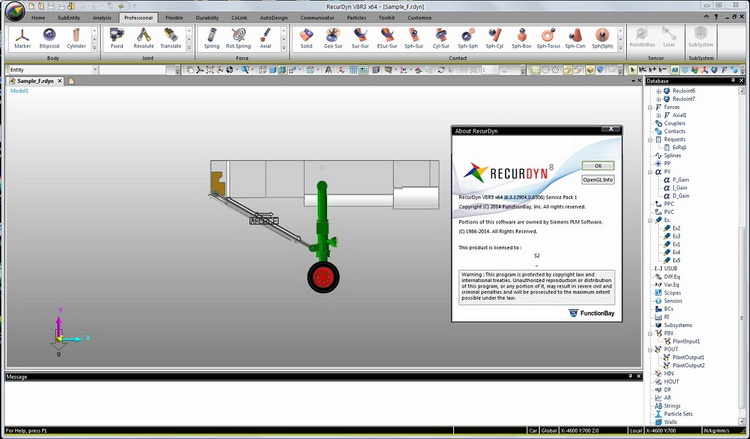Click the Laser sensor tool

669,38
